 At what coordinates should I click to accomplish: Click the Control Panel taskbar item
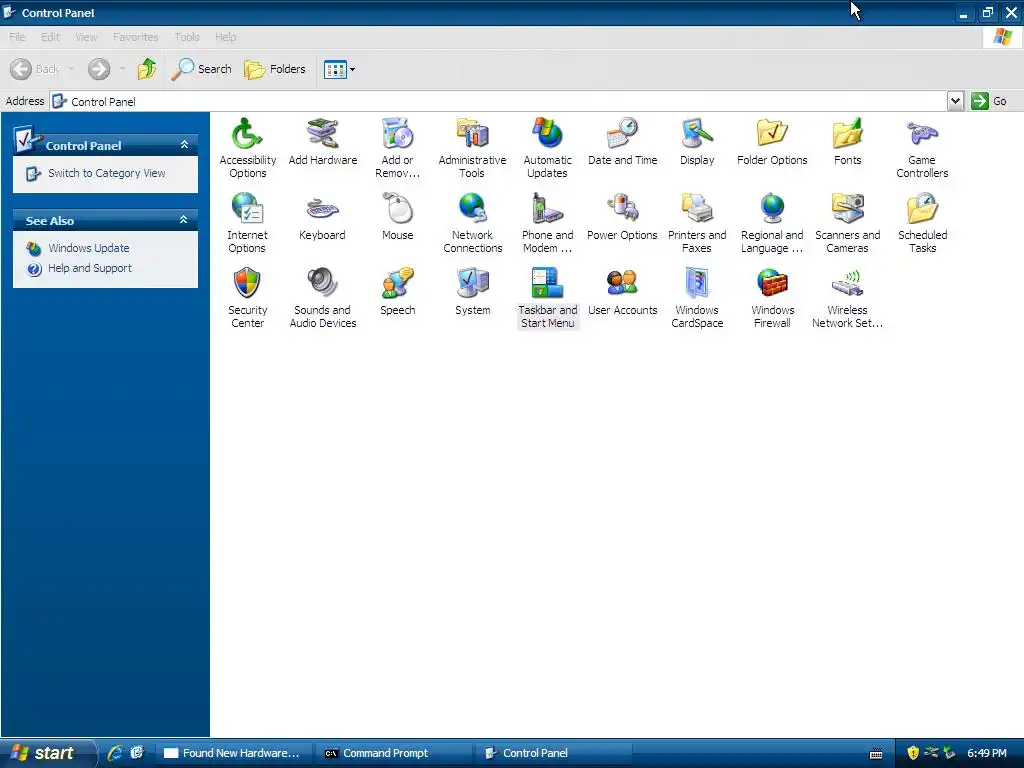tap(553, 753)
